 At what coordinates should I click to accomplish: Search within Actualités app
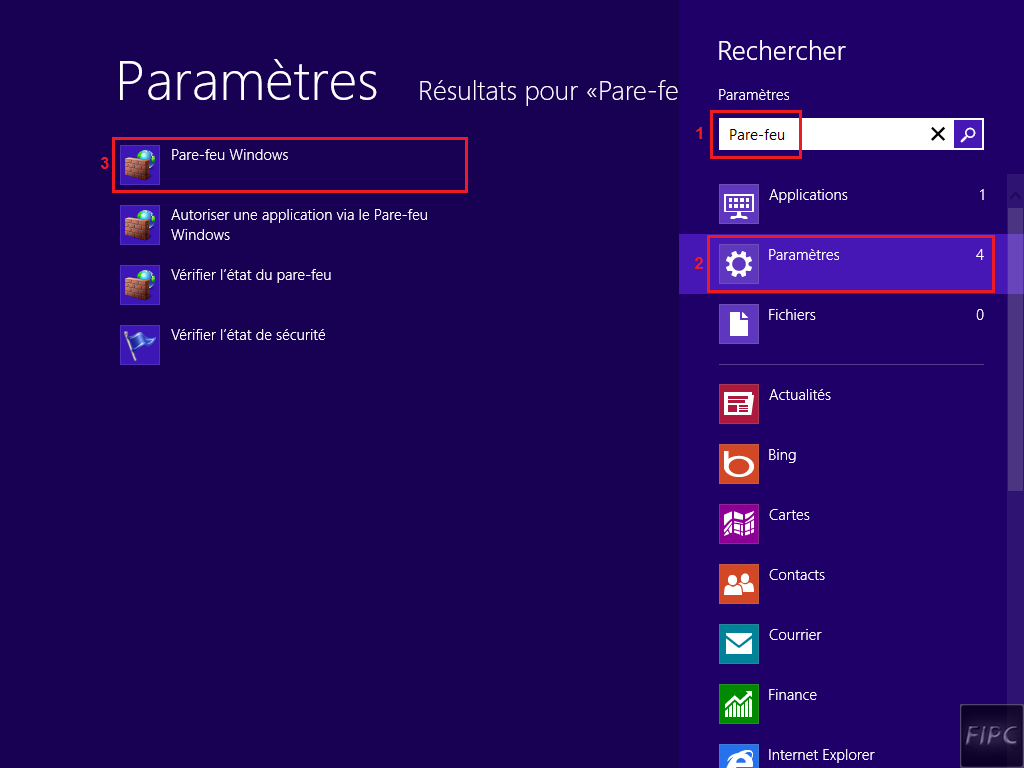800,395
